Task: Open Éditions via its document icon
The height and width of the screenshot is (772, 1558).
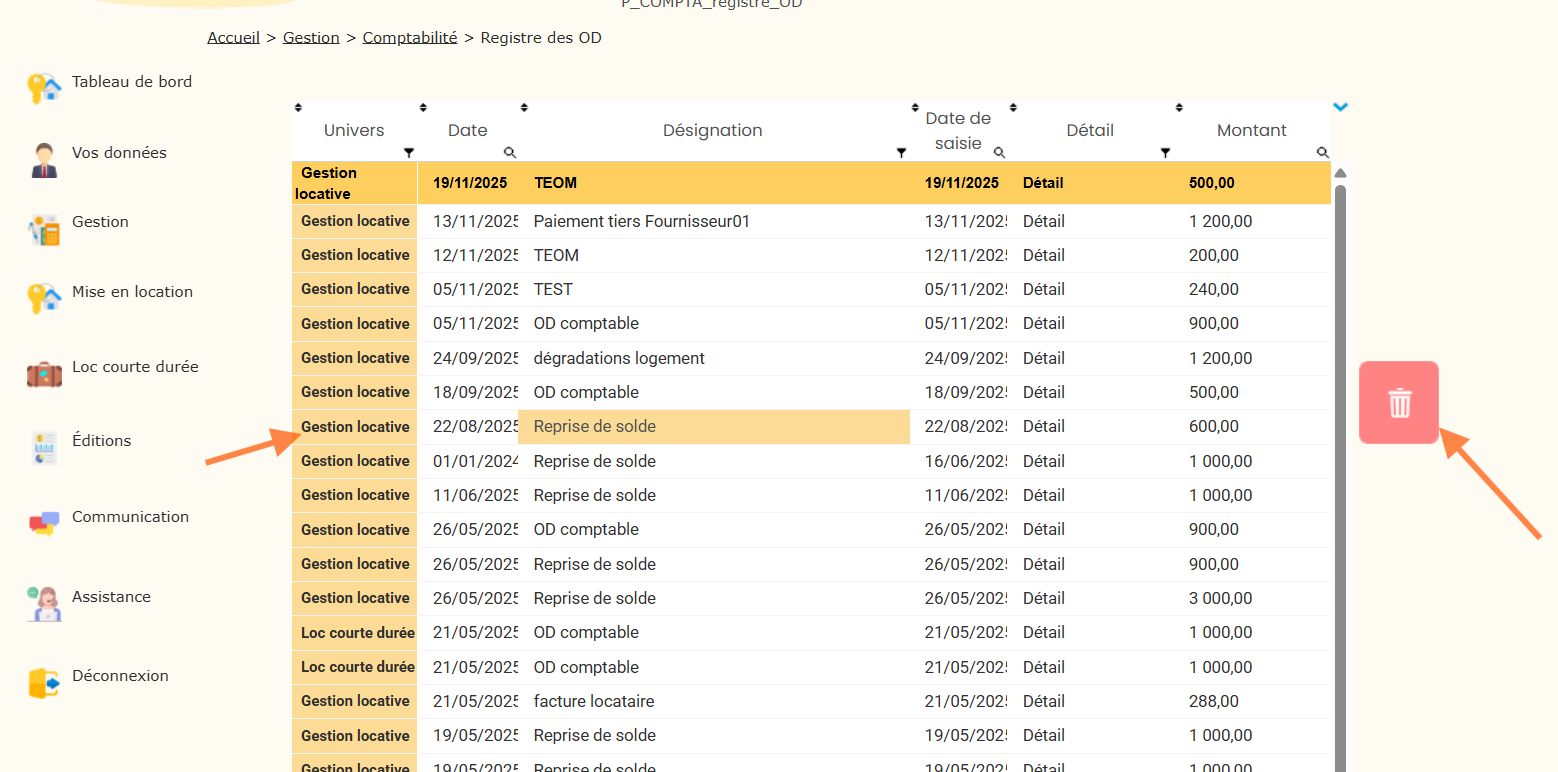Action: [44, 448]
